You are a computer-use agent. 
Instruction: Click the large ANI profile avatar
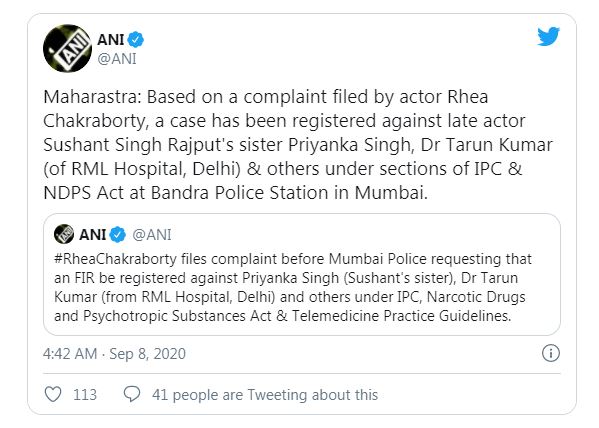tap(67, 48)
